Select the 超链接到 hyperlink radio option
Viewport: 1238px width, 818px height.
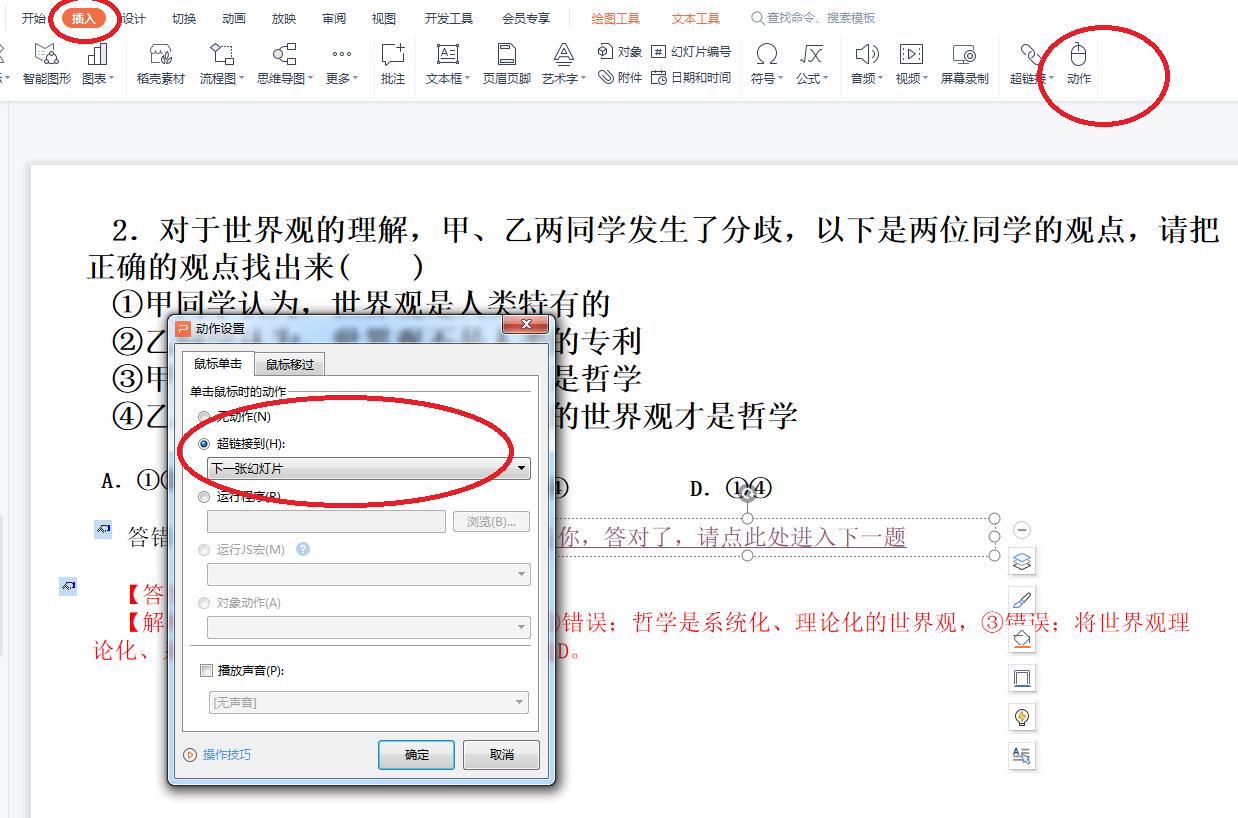click(x=204, y=441)
